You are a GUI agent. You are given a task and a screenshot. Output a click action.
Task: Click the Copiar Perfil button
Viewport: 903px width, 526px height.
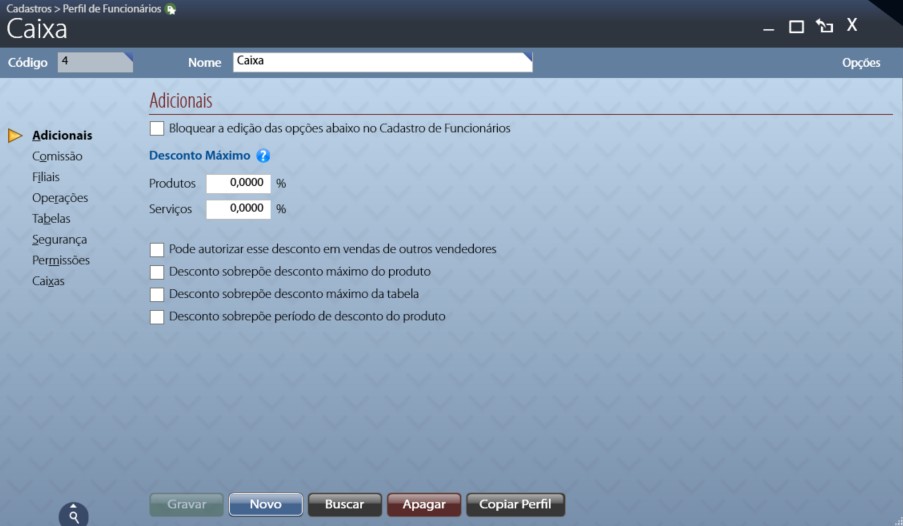point(515,505)
